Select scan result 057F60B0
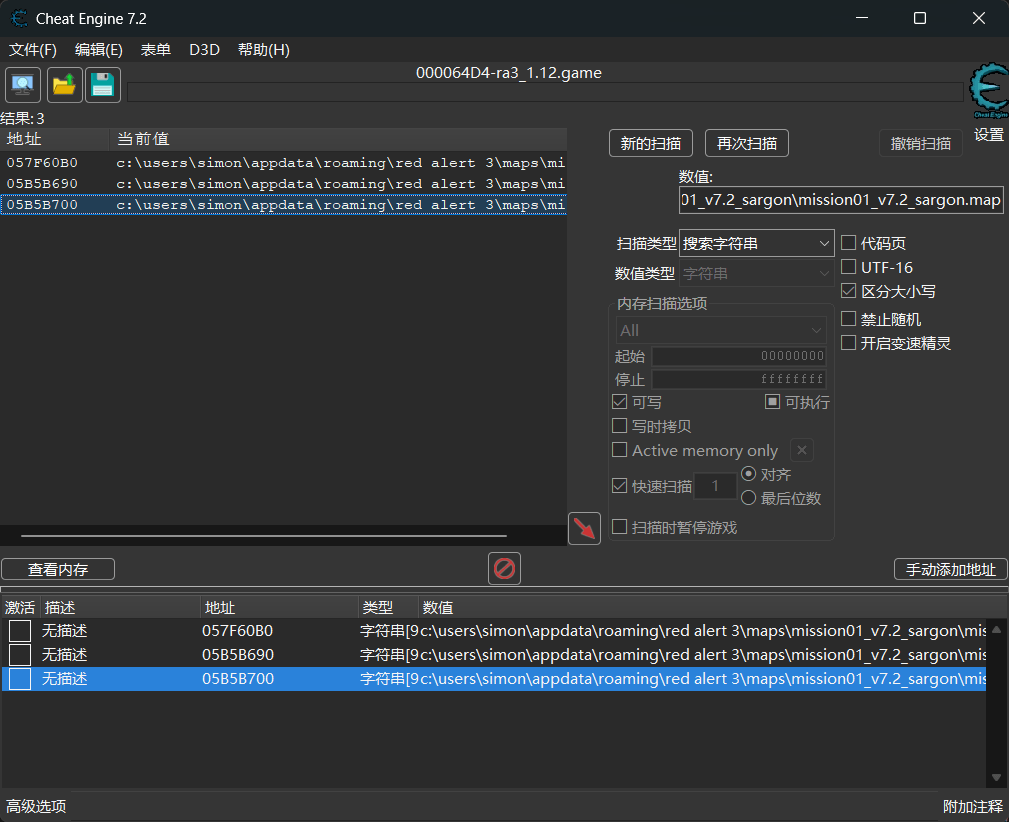Viewport: 1009px width, 822px height. 283,163
